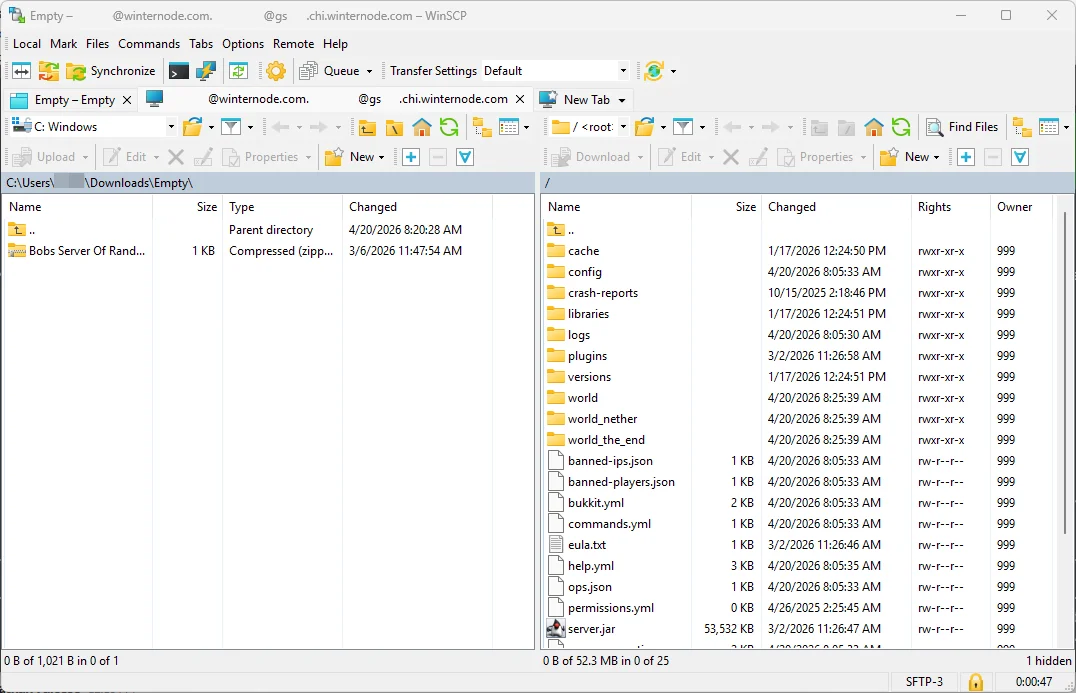The width and height of the screenshot is (1076, 693).
Task: Refresh the remote directory listing
Action: [899, 127]
